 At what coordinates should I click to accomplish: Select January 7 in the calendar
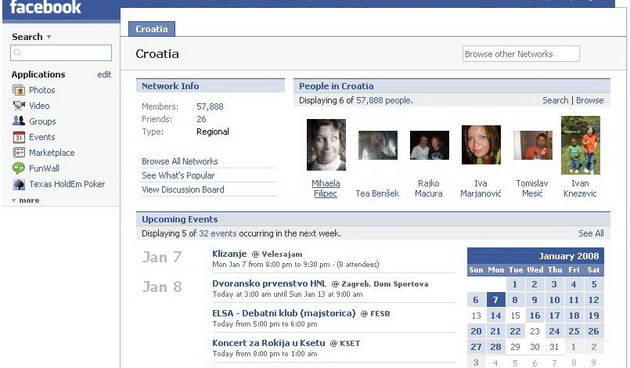click(x=495, y=300)
